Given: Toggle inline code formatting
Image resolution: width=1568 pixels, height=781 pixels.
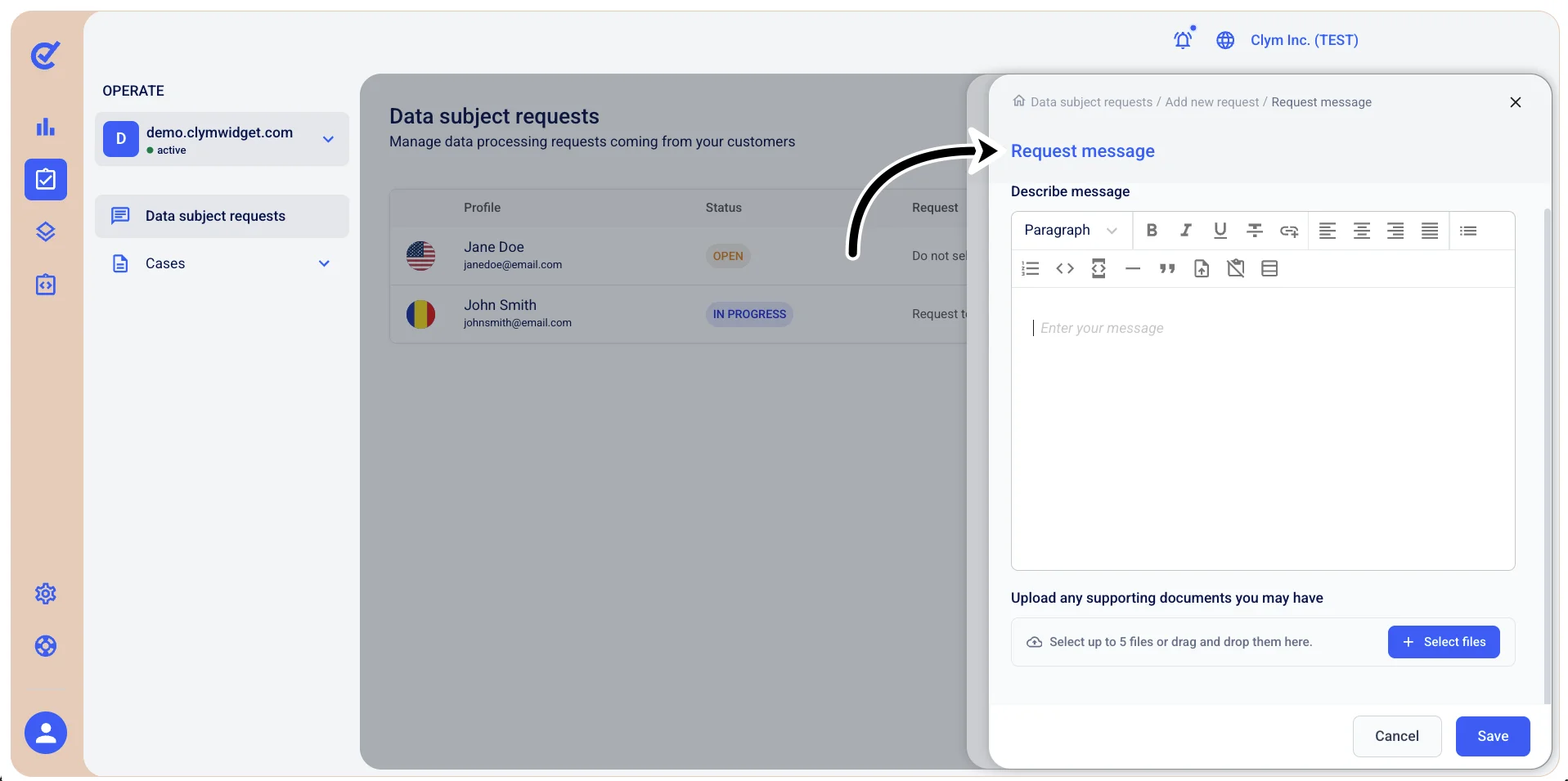Looking at the screenshot, I should pos(1065,268).
